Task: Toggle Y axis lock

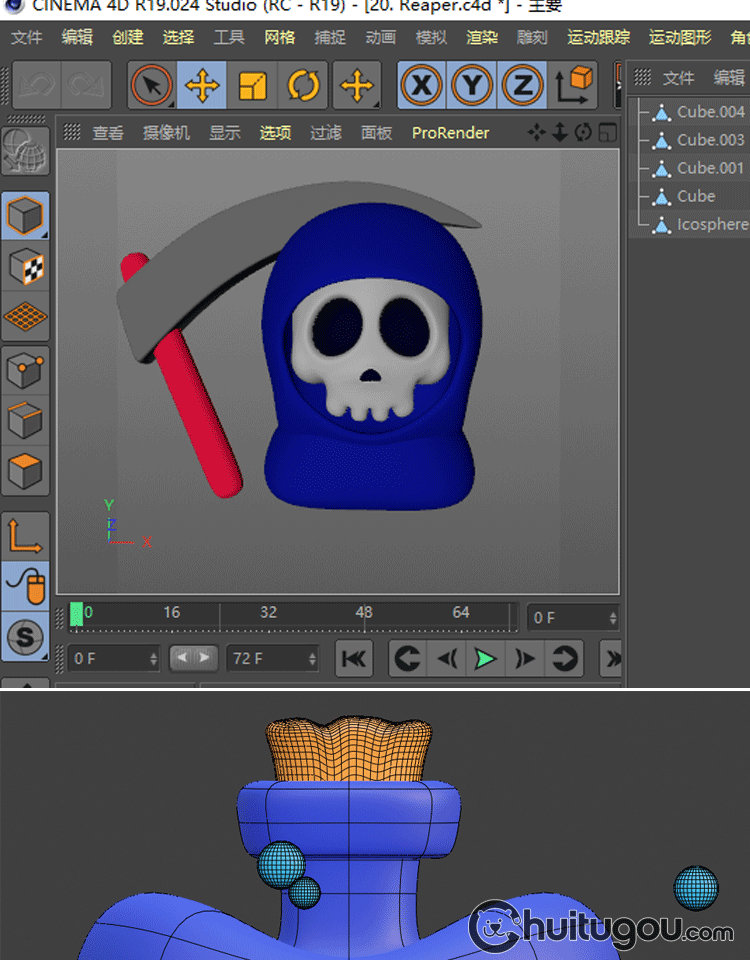Action: point(472,86)
